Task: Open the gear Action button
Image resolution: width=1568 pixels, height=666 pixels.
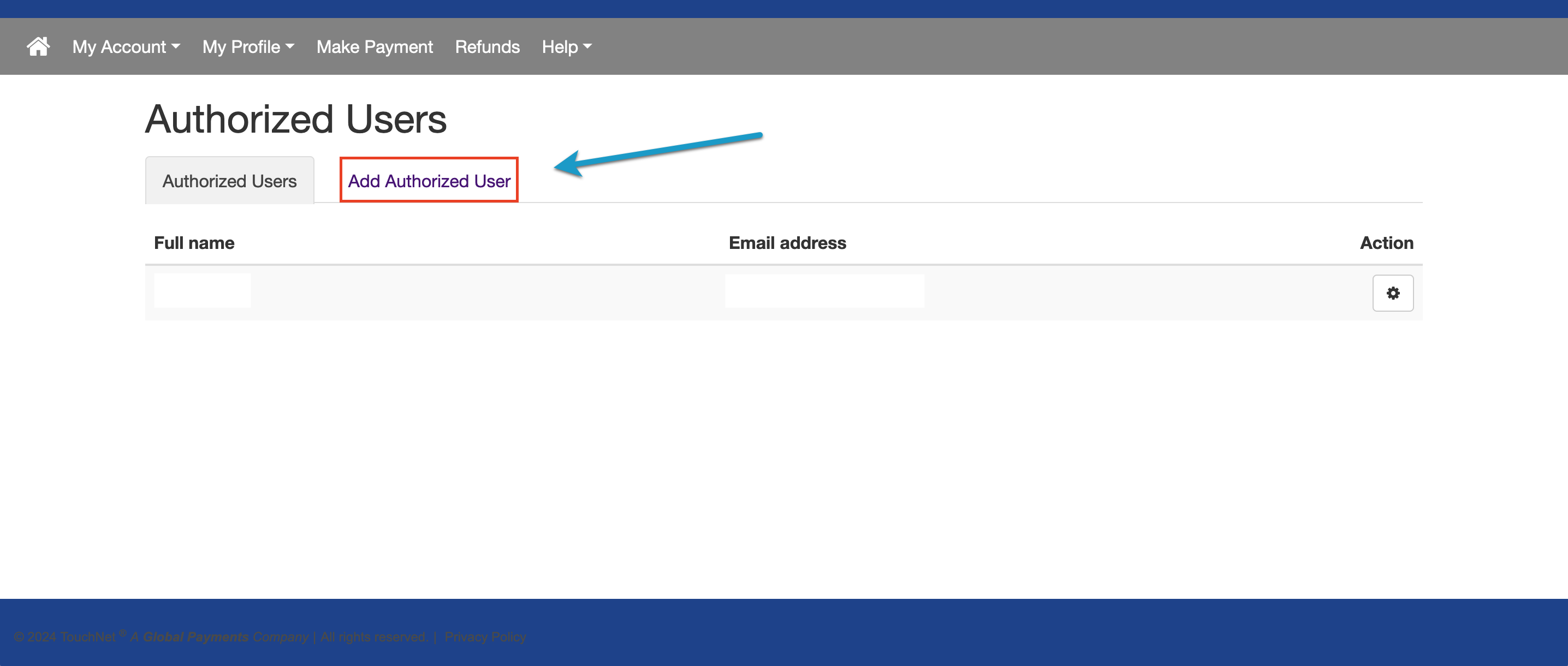Action: point(1392,294)
